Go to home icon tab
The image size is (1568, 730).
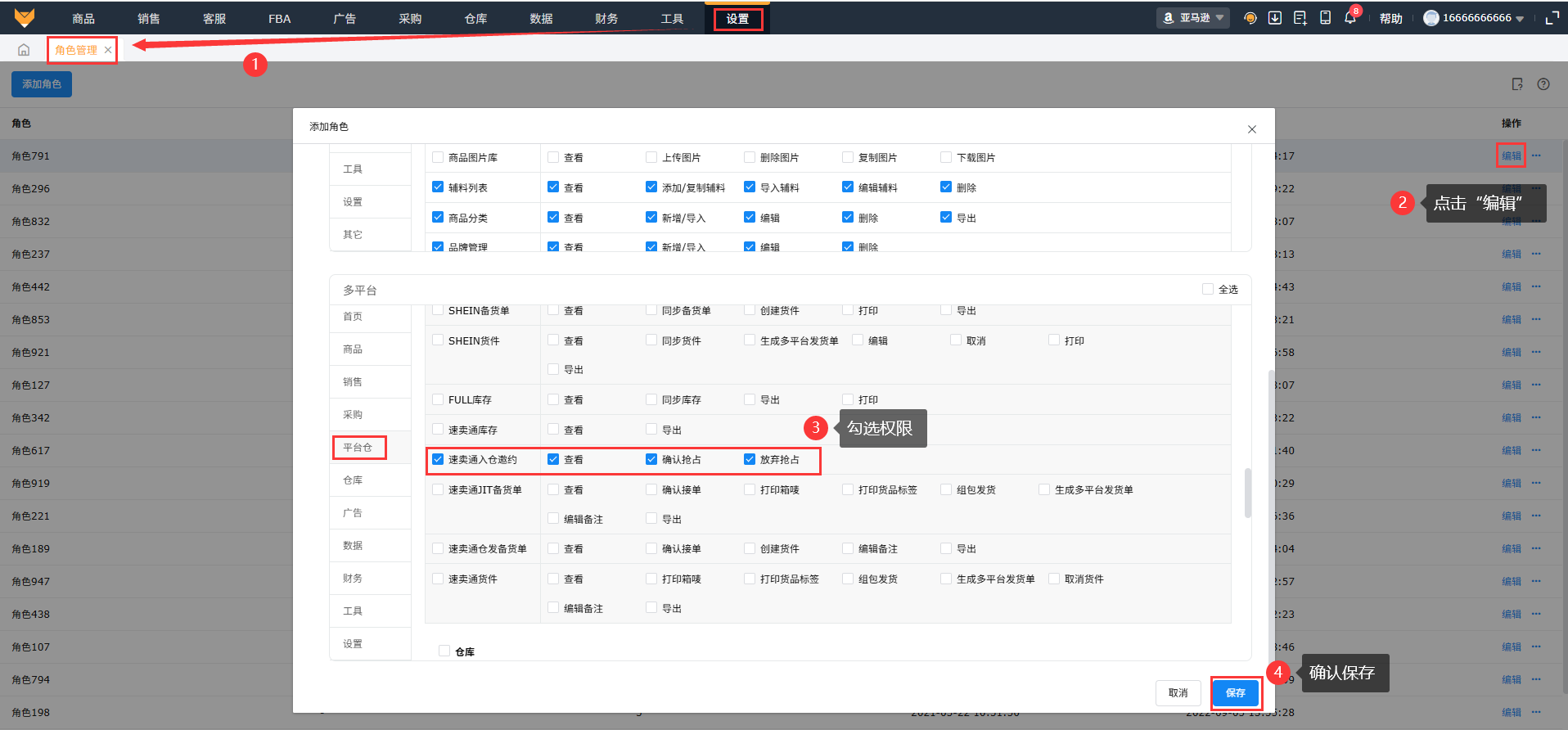24,50
